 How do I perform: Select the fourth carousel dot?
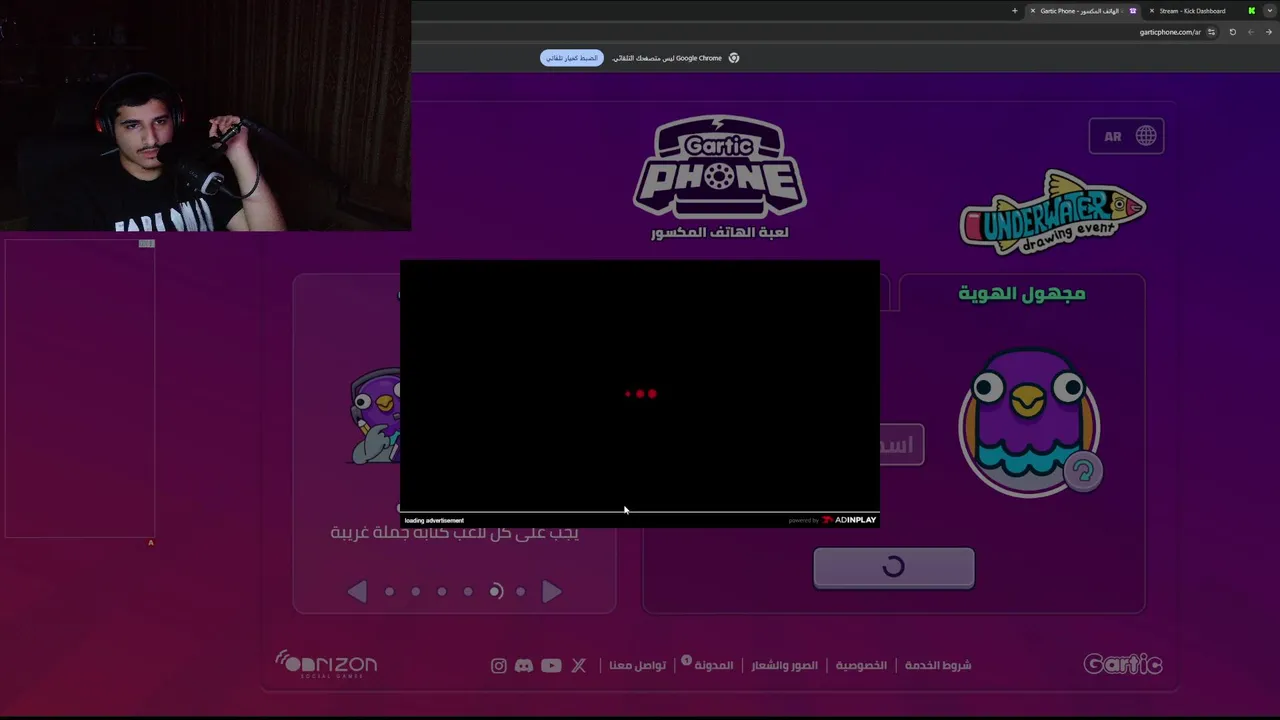click(468, 592)
